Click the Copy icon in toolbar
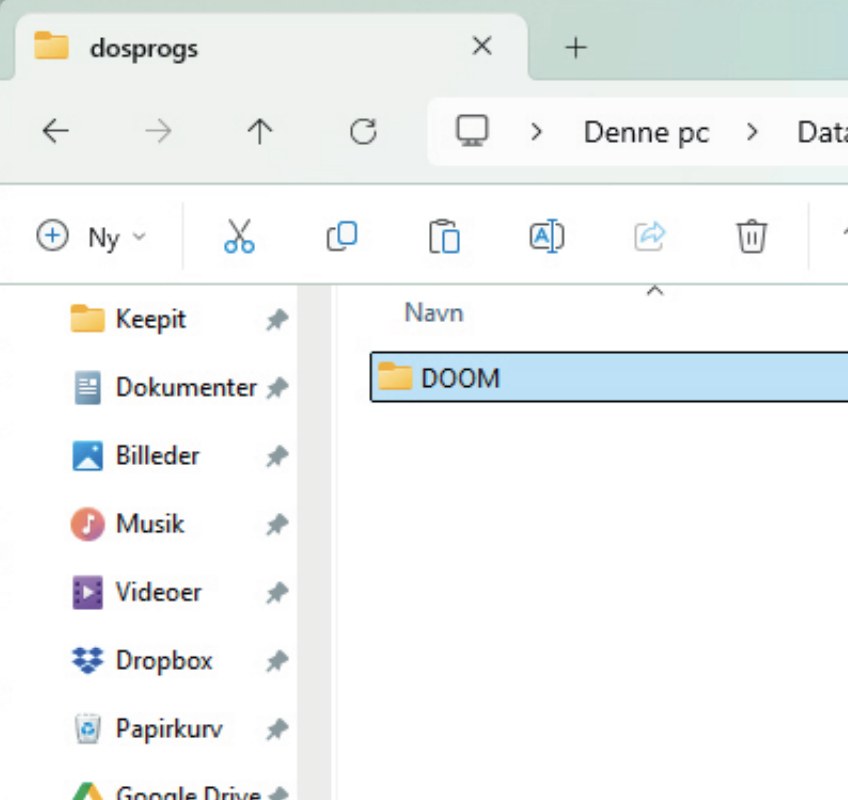848x800 pixels. pos(341,237)
